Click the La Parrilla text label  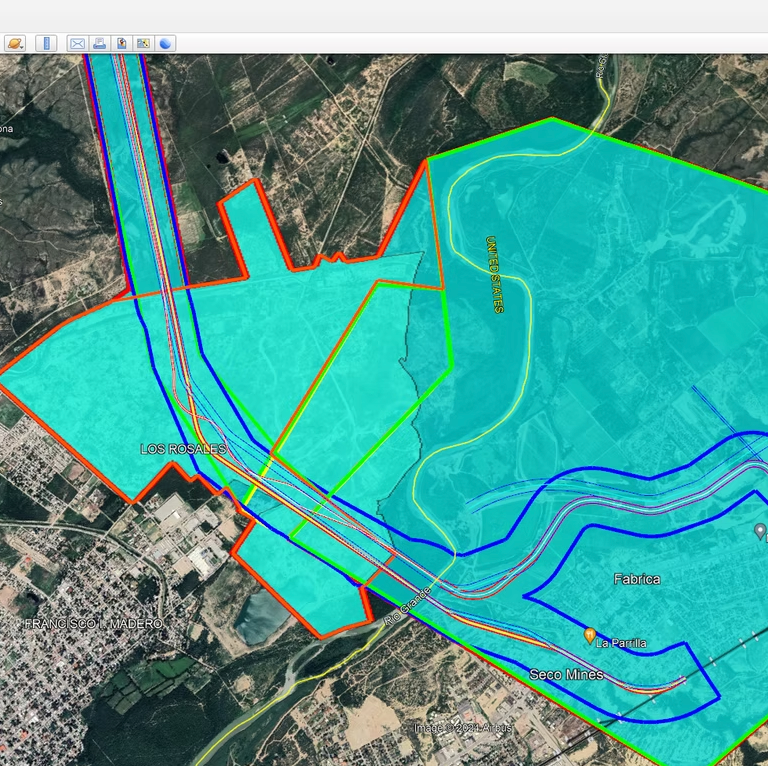click(621, 643)
